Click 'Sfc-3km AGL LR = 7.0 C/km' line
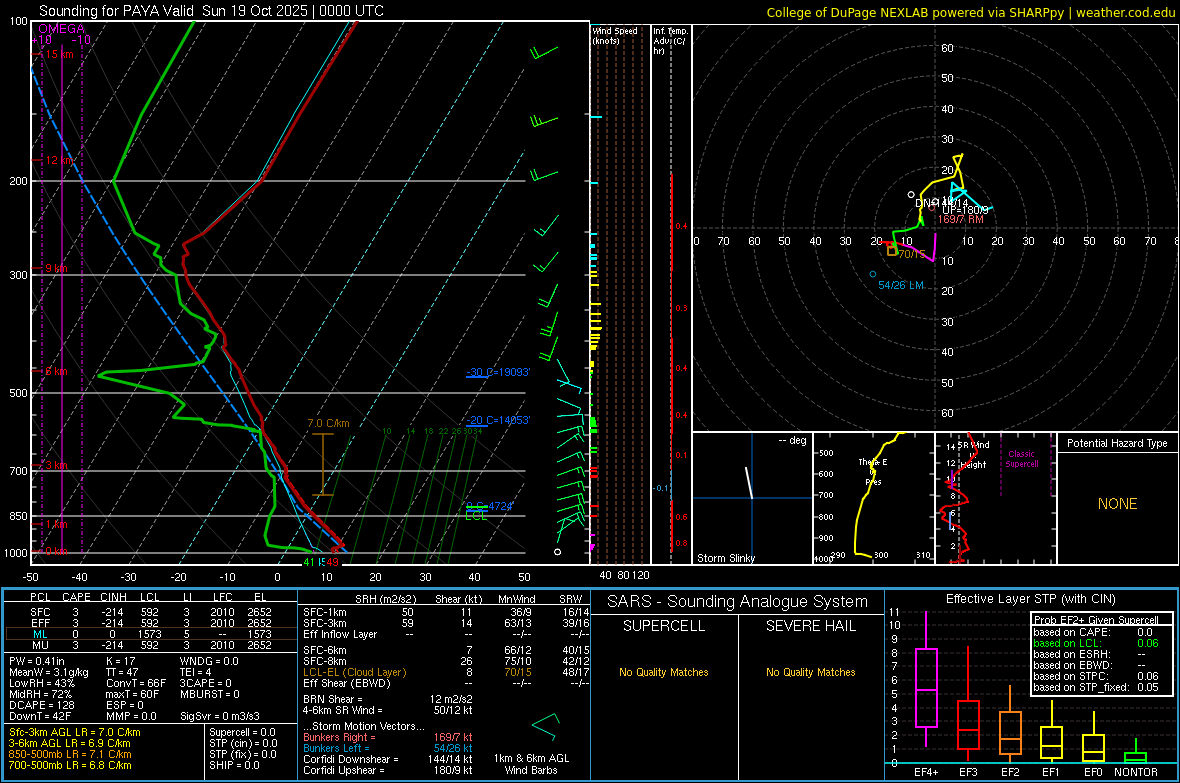Viewport: 1180px width, 783px height. (75, 733)
